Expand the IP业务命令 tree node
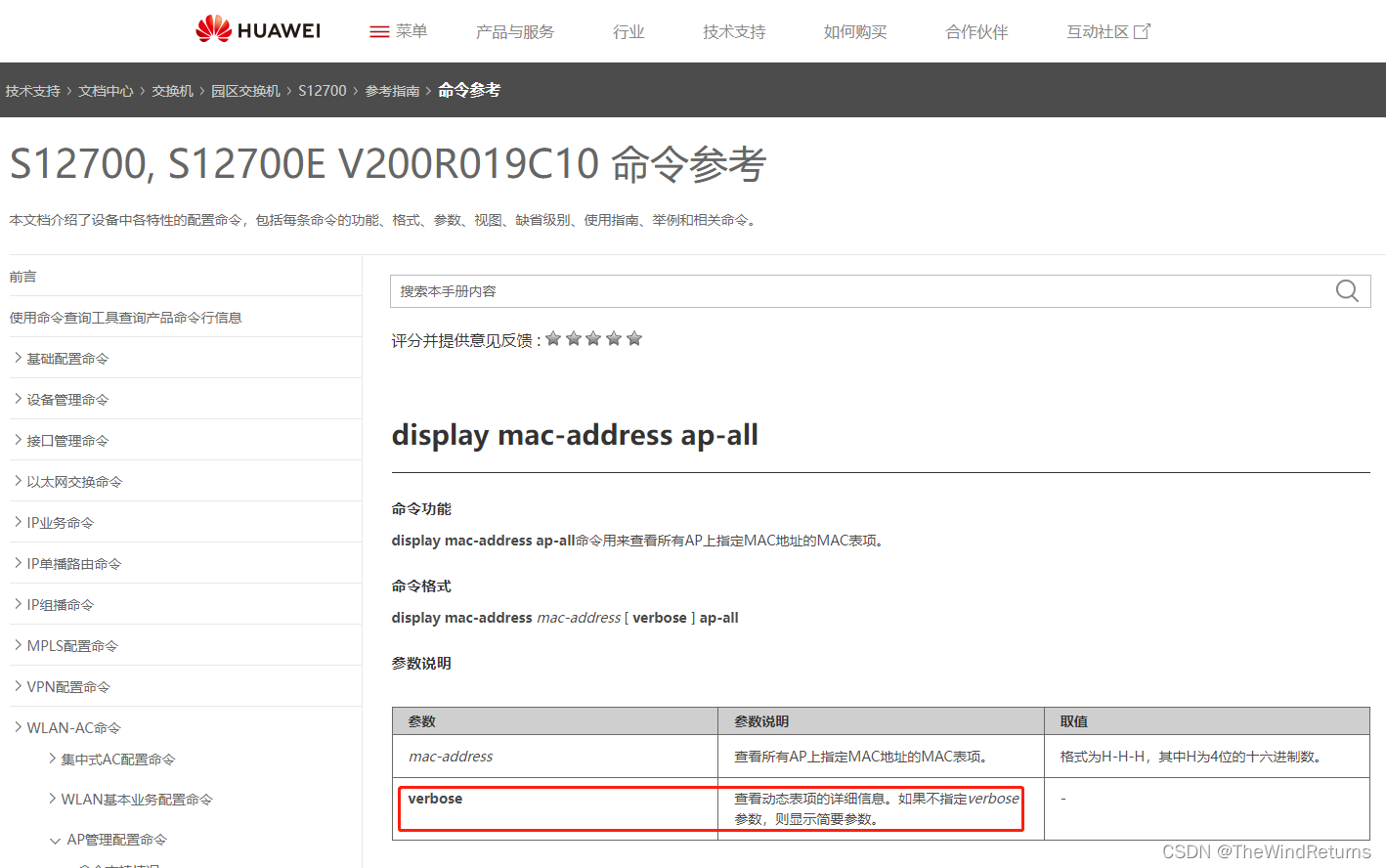1386x868 pixels. 19,522
